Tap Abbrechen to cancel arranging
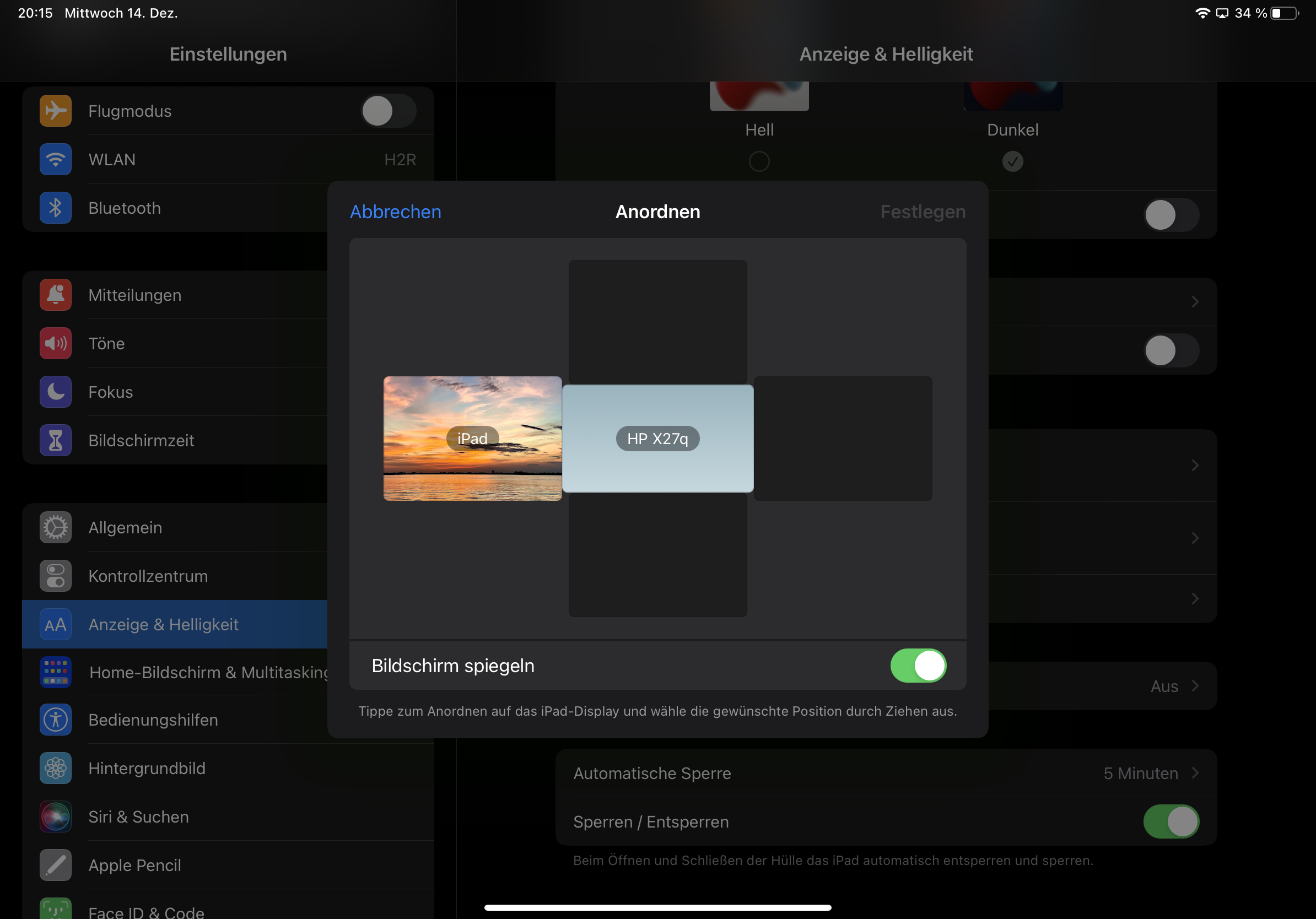The width and height of the screenshot is (1316, 919). 396,212
